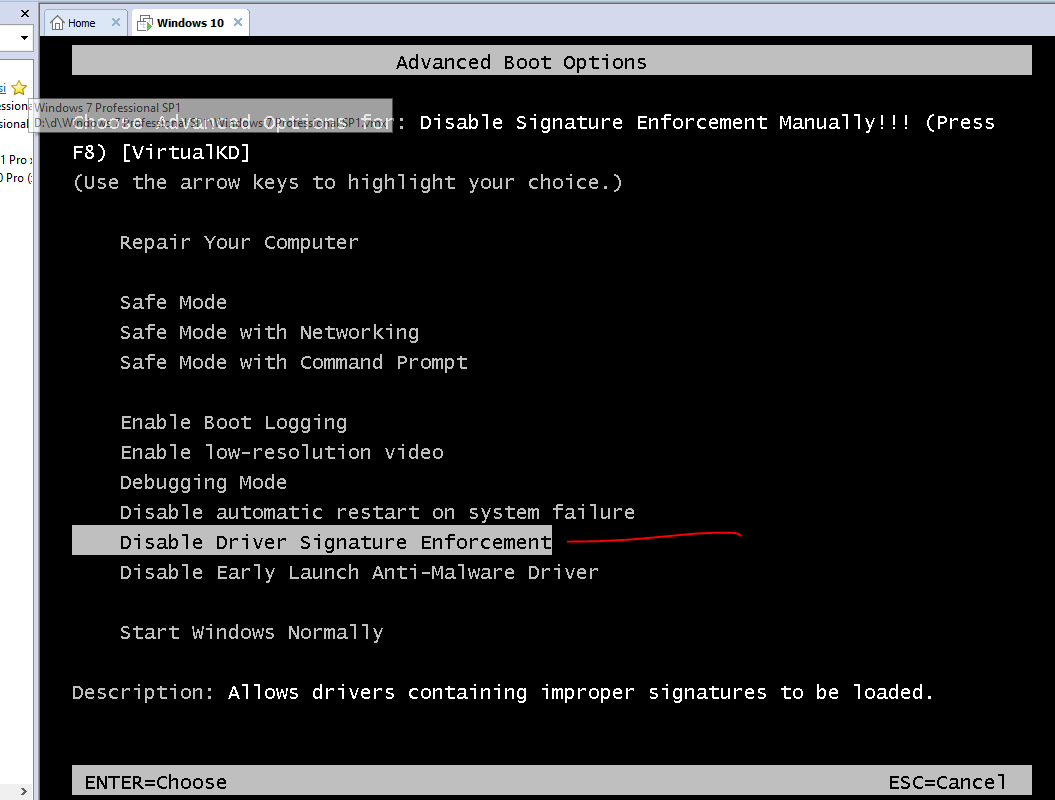Click the yellow favorite star in library

(18, 88)
